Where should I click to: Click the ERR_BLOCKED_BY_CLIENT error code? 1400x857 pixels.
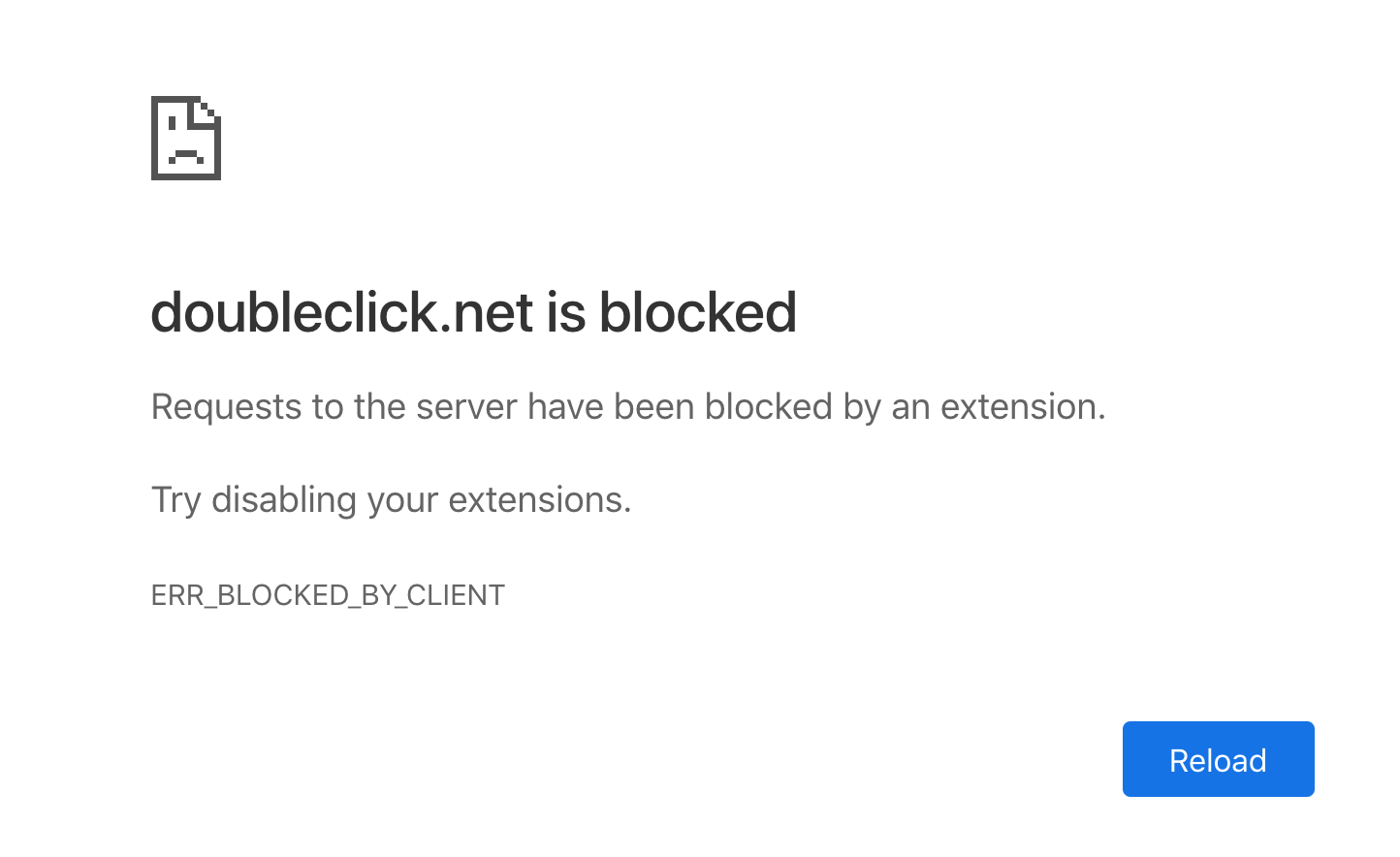click(328, 595)
